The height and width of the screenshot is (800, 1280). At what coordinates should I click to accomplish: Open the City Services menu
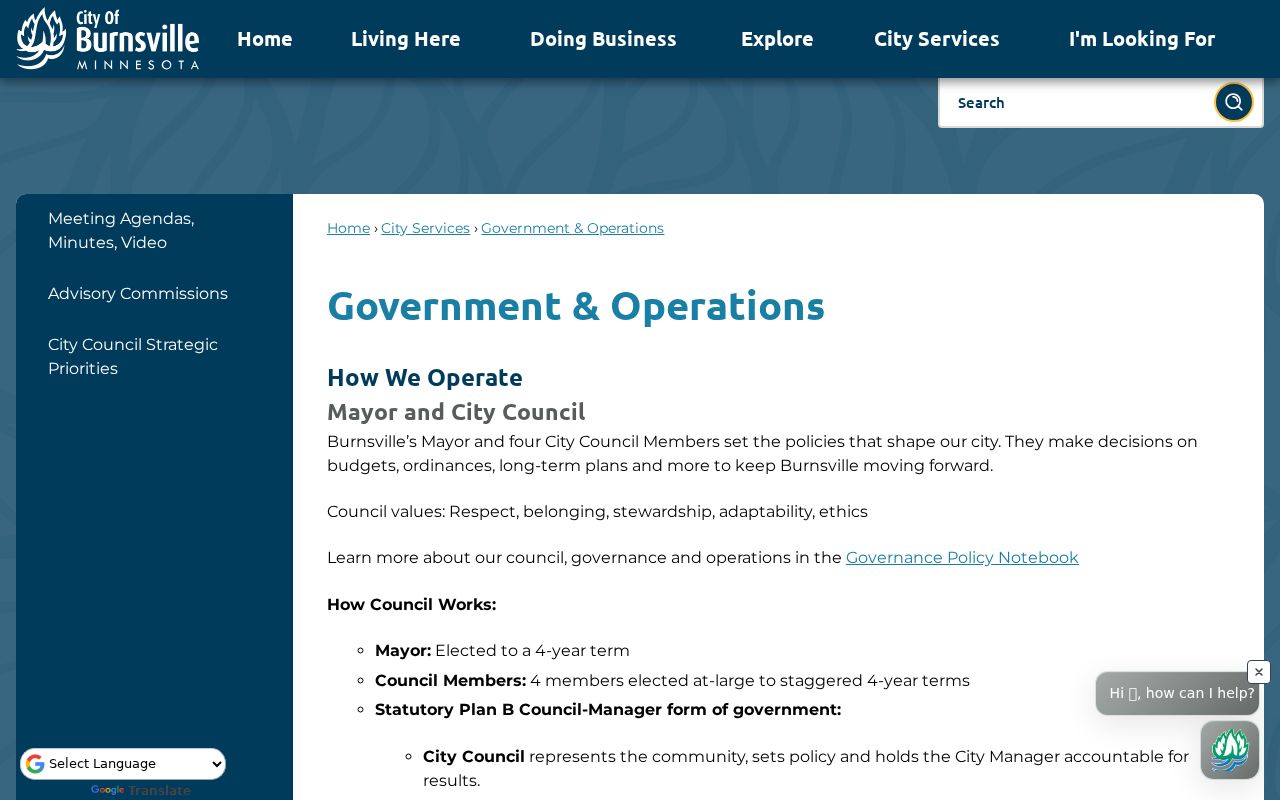[x=937, y=39]
